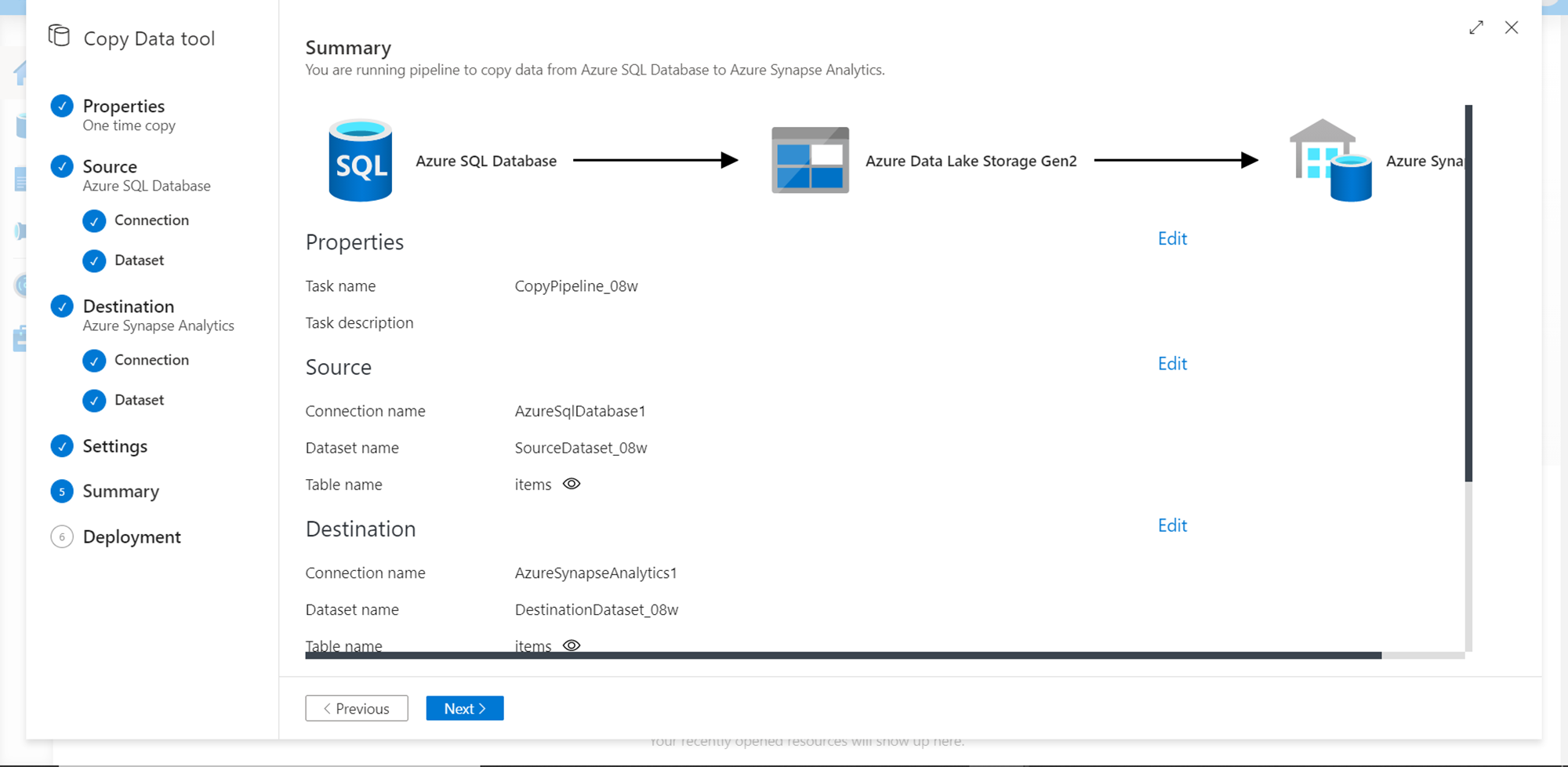Edit the Destination section
Viewport: 1568px width, 767px height.
coord(1172,525)
